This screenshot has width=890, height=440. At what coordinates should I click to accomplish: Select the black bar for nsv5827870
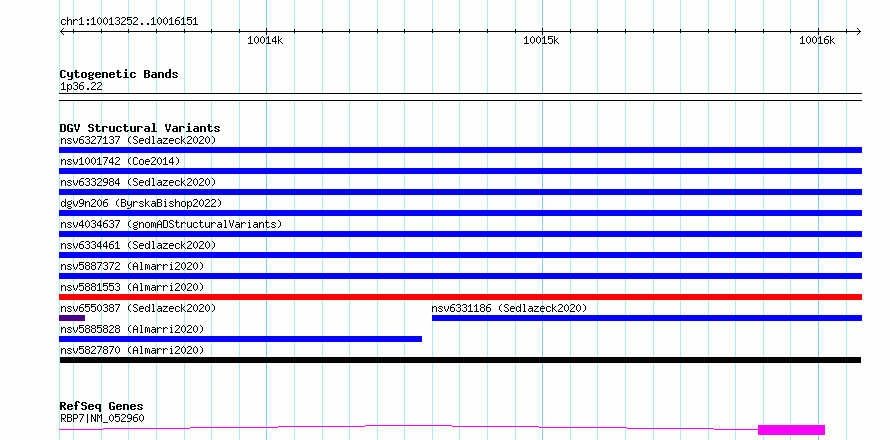(x=460, y=360)
